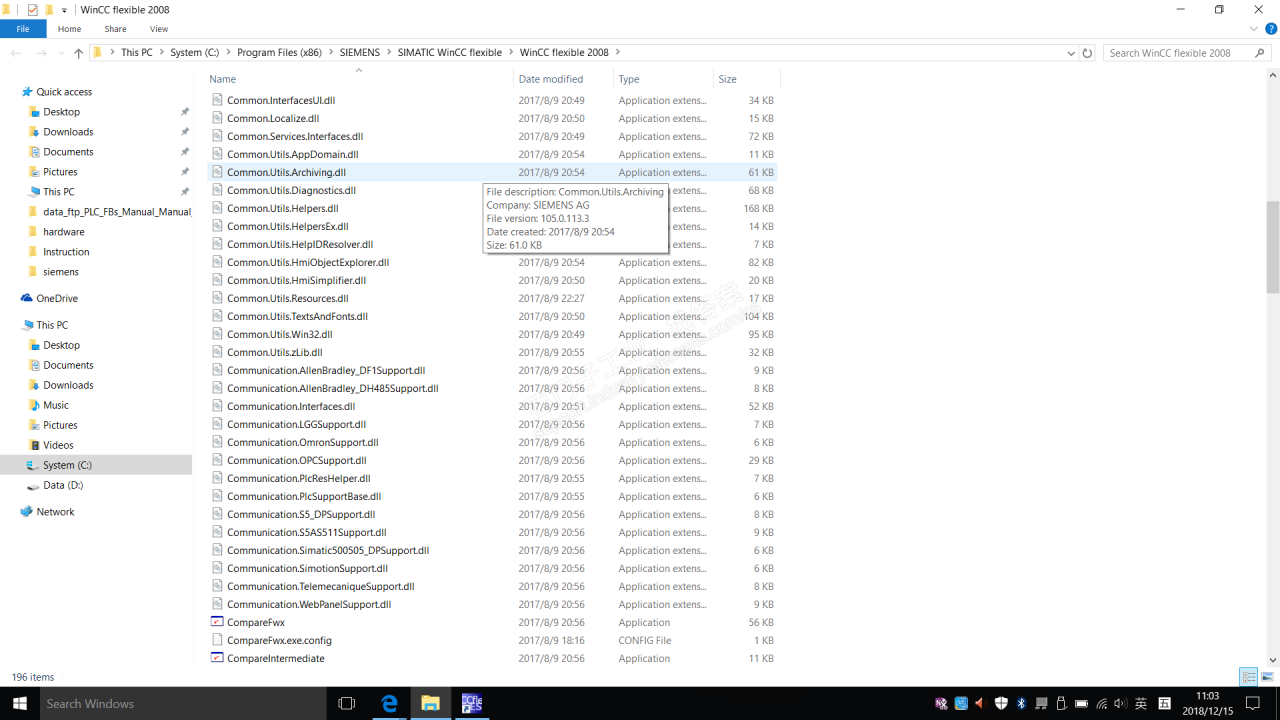Open the 'Instruction' folder shortcut
This screenshot has height=720, width=1280.
click(x=66, y=252)
